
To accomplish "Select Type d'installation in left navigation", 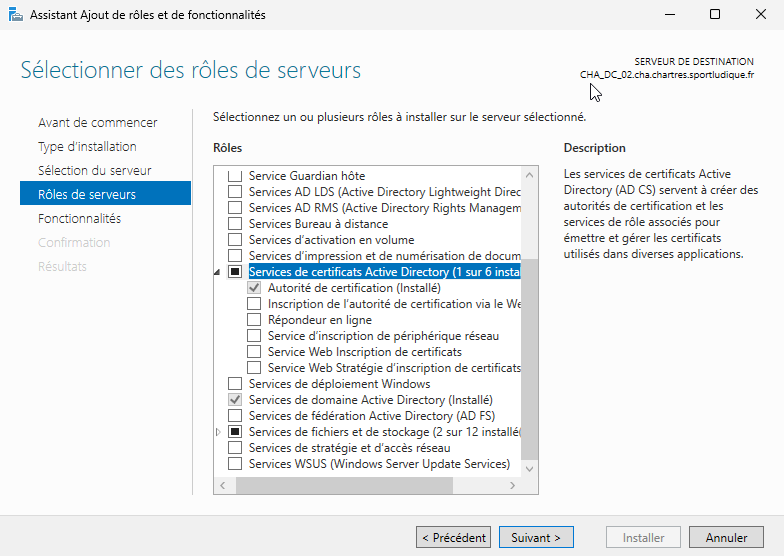I will (x=87, y=146).
